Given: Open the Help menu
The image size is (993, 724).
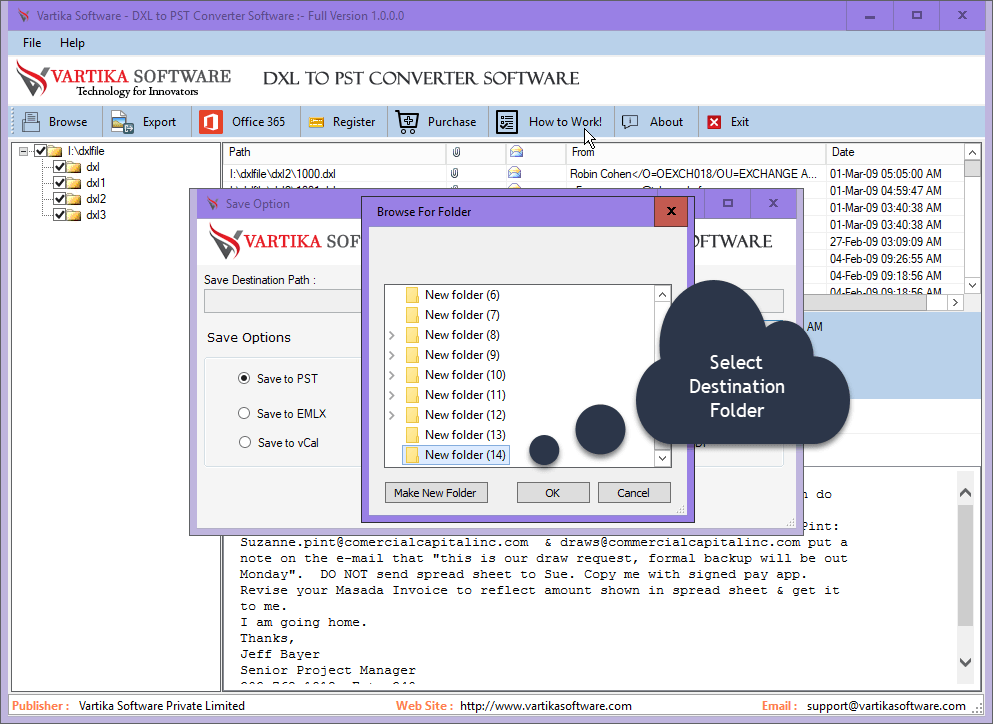Looking at the screenshot, I should tap(72, 42).
